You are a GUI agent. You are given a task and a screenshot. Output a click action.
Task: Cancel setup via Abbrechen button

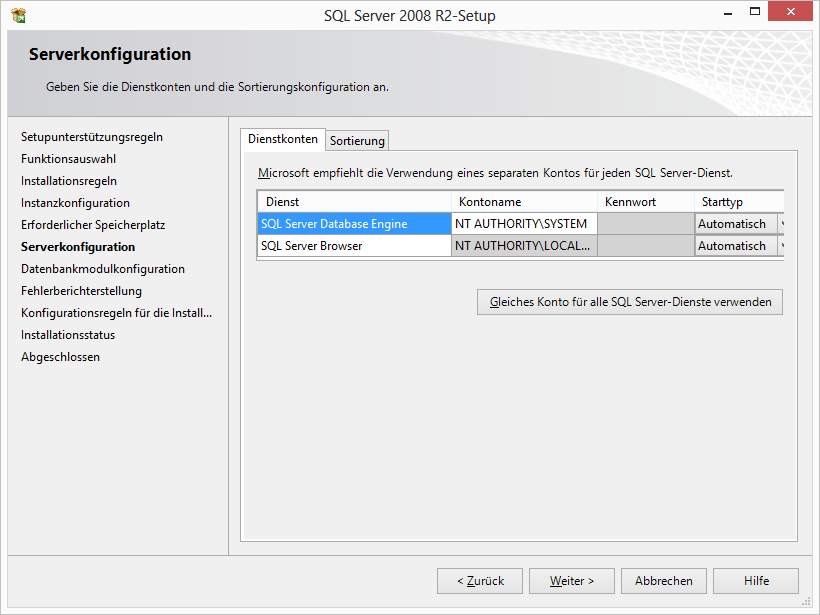[x=664, y=581]
